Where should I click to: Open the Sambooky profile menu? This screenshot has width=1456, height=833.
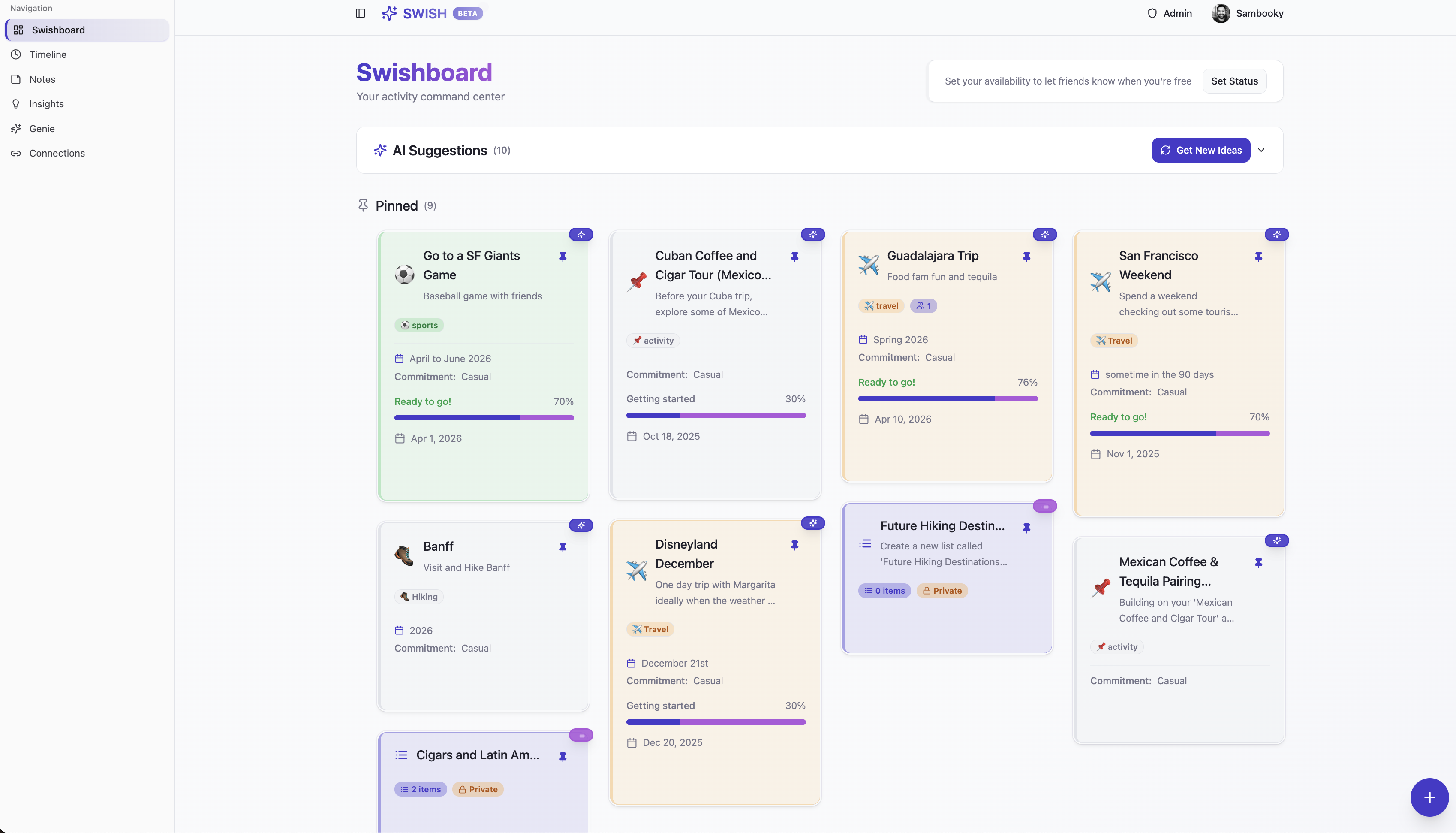pos(1247,12)
